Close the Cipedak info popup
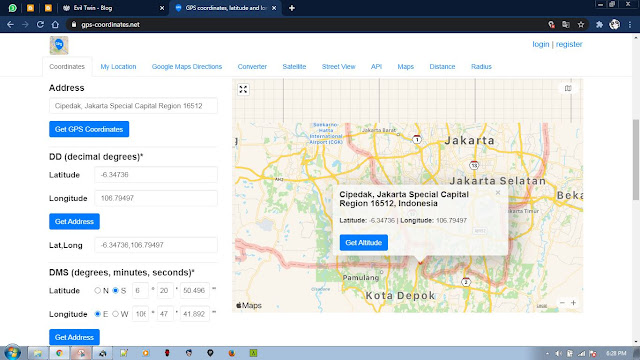The width and height of the screenshot is (640, 360). click(498, 193)
